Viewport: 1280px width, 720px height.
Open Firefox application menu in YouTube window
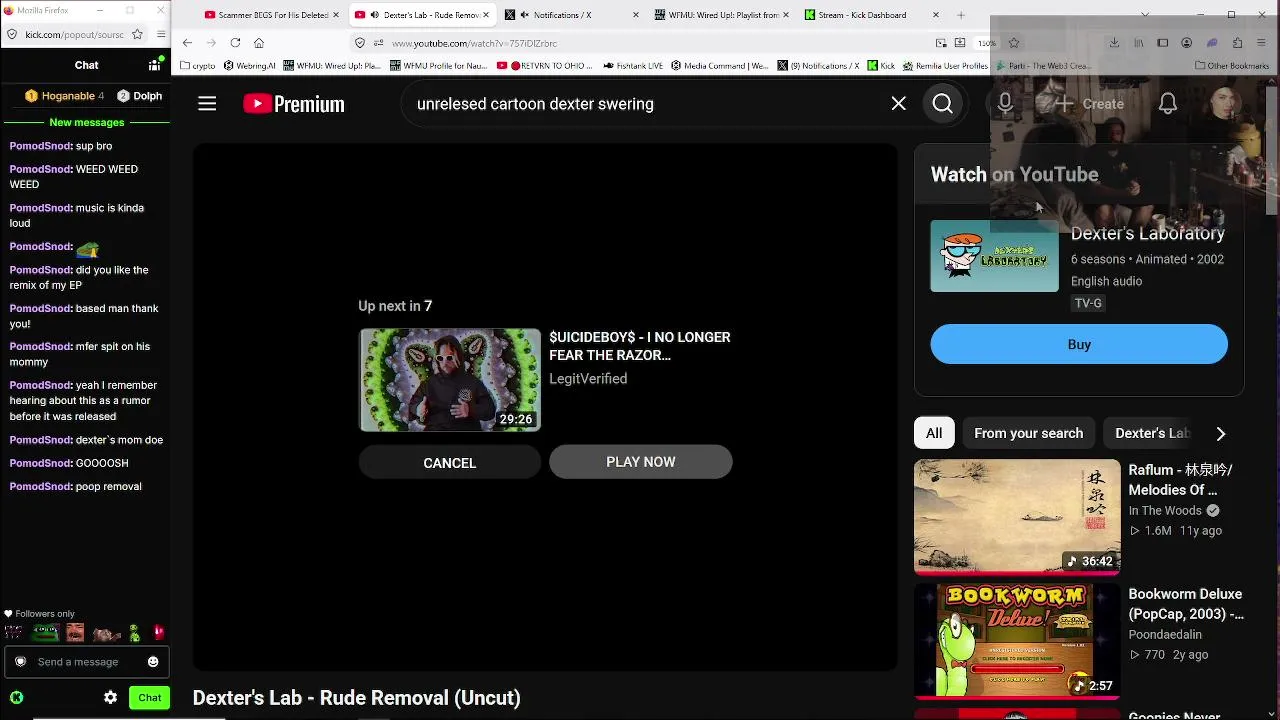[1262, 43]
